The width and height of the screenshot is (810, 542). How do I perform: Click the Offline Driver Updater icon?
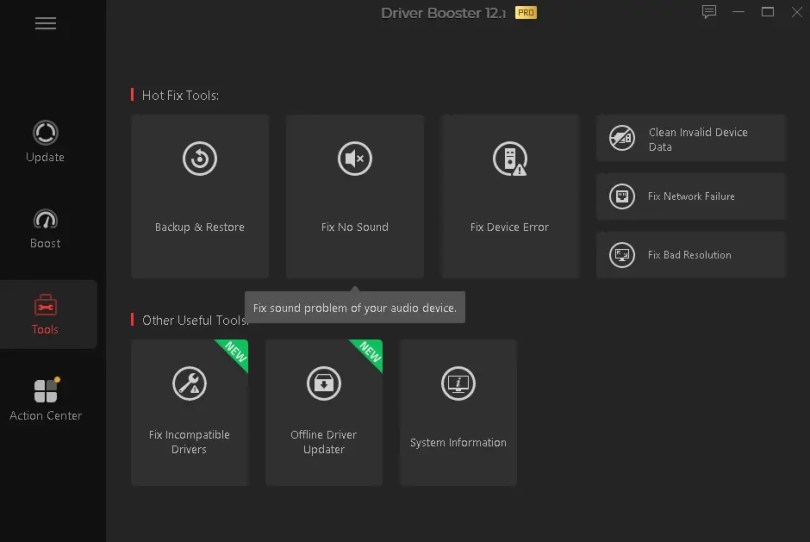coord(324,383)
